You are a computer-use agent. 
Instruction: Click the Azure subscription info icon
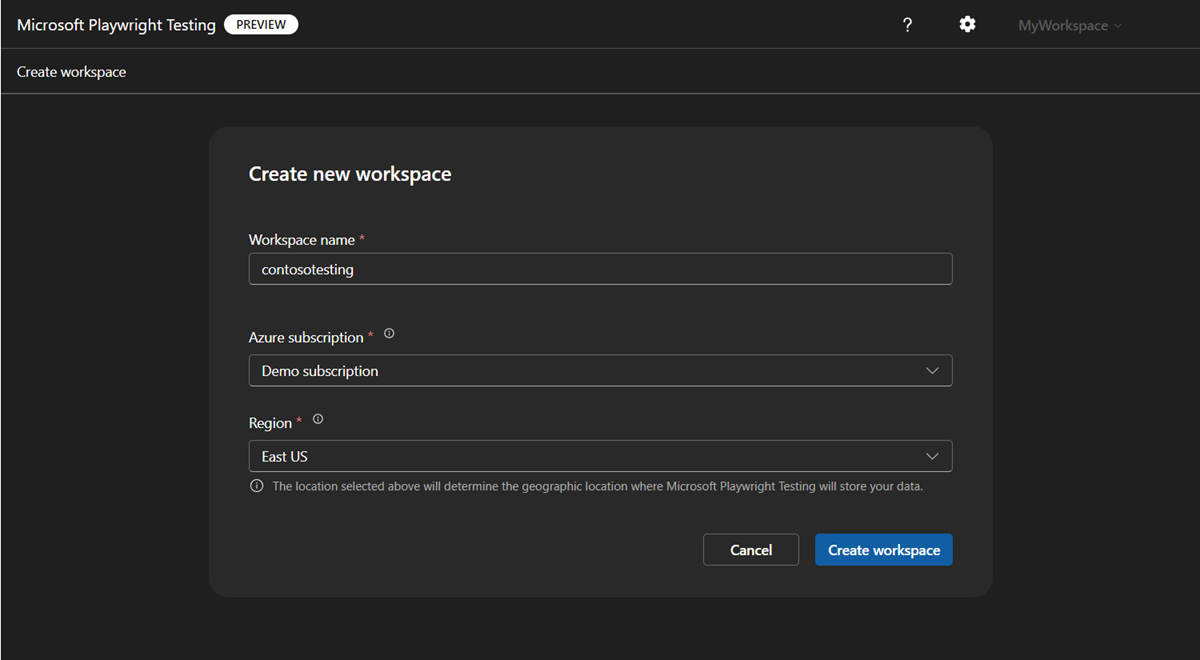[x=388, y=333]
